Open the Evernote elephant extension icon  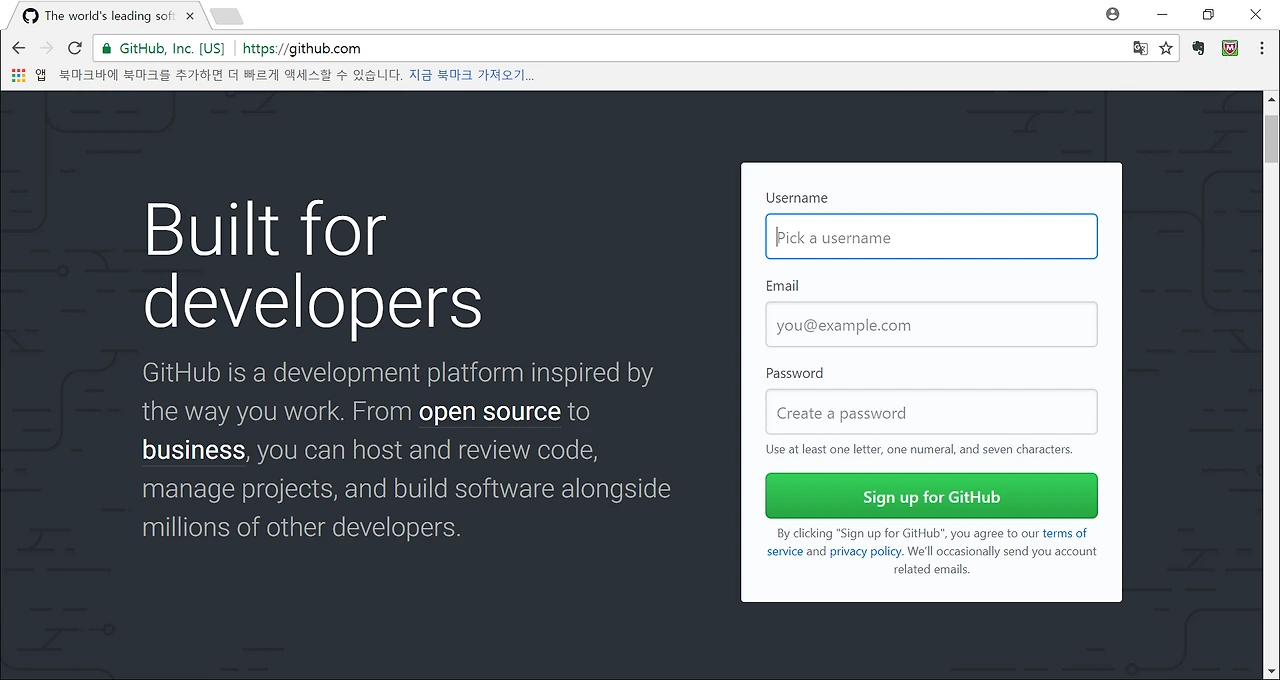click(1199, 48)
